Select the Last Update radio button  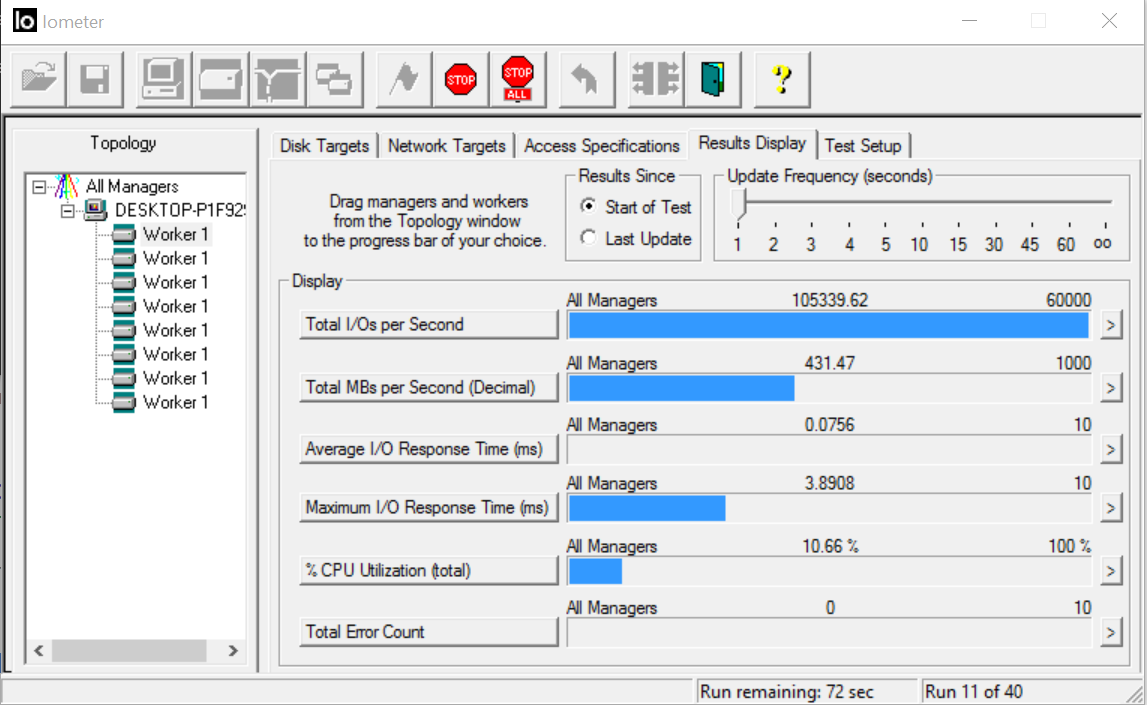point(588,239)
